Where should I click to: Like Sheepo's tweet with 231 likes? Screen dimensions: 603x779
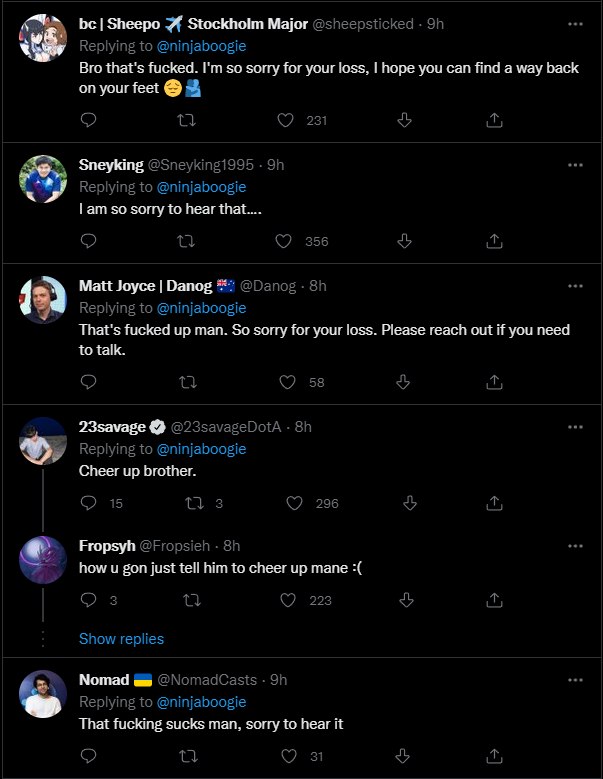coord(286,120)
